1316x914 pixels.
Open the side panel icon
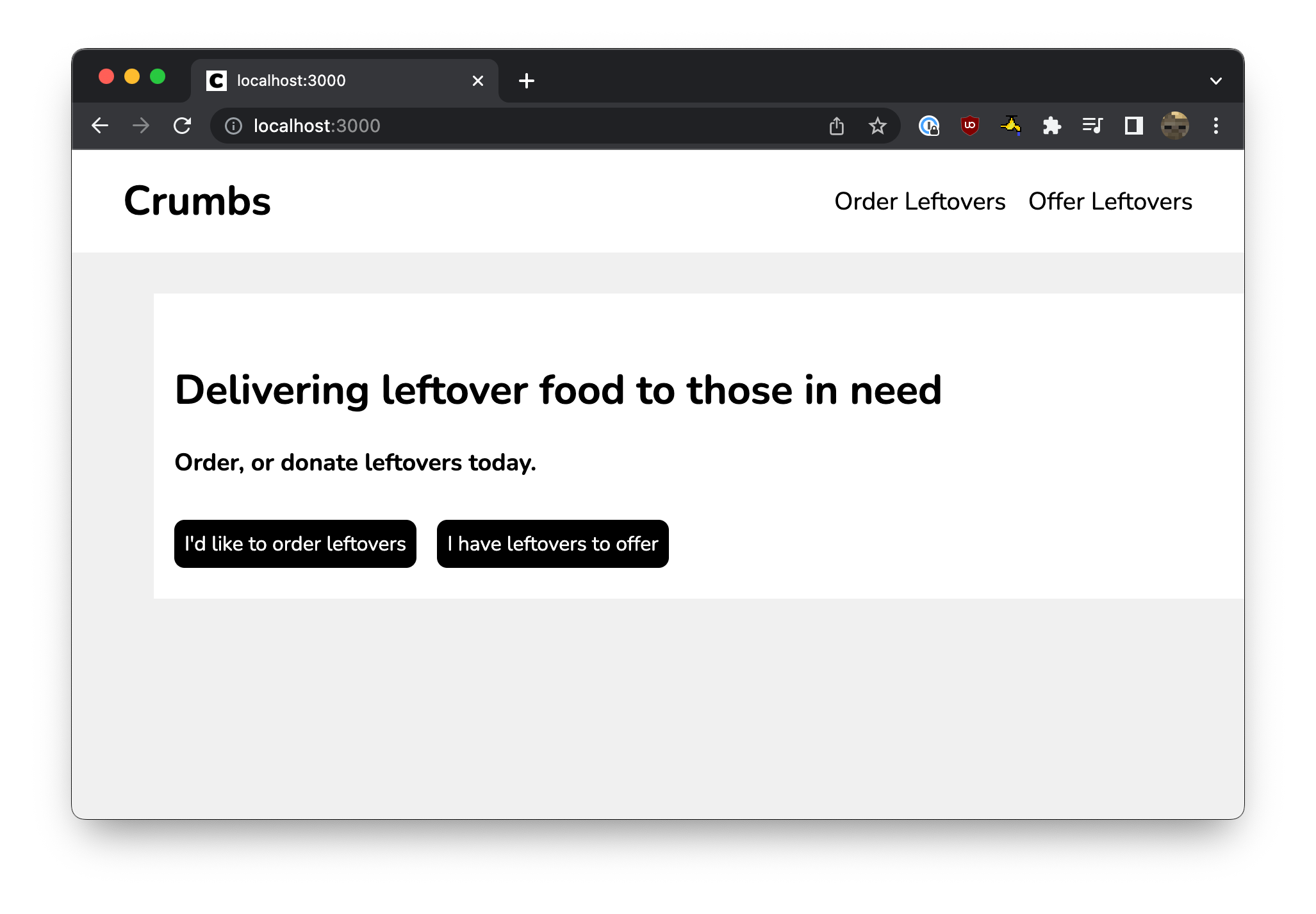click(1133, 126)
